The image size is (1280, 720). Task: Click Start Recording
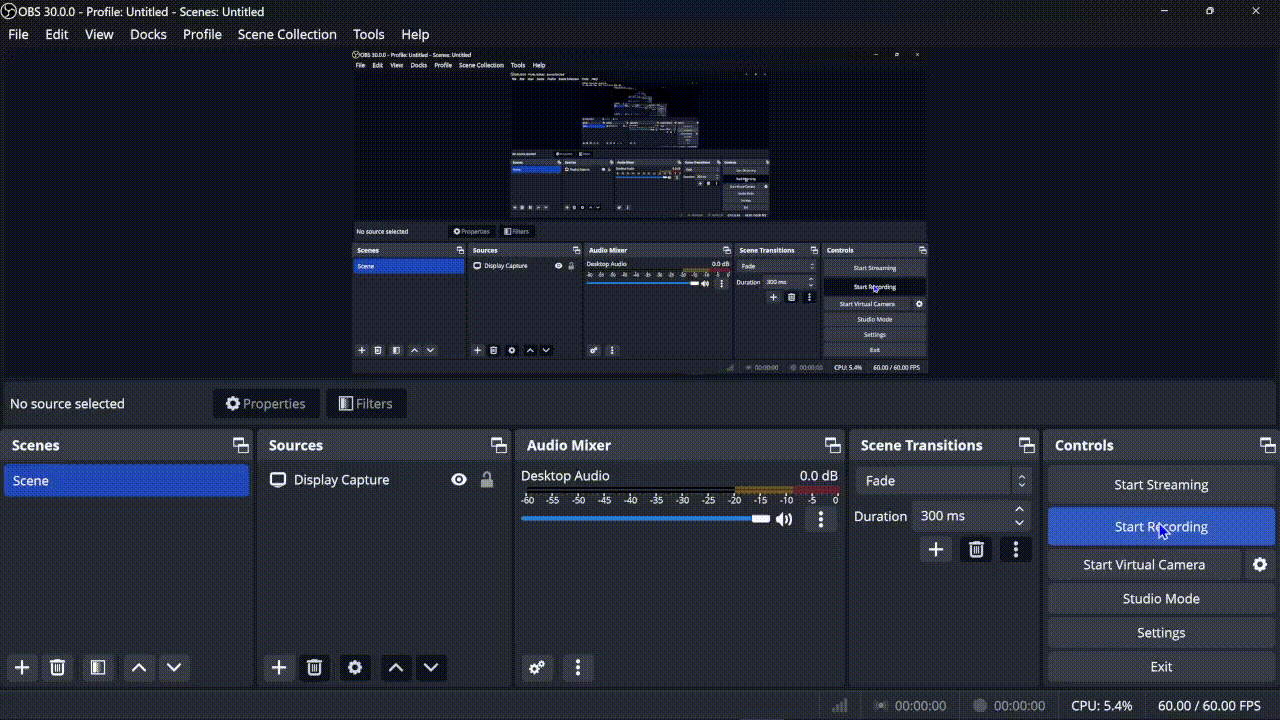click(1161, 527)
